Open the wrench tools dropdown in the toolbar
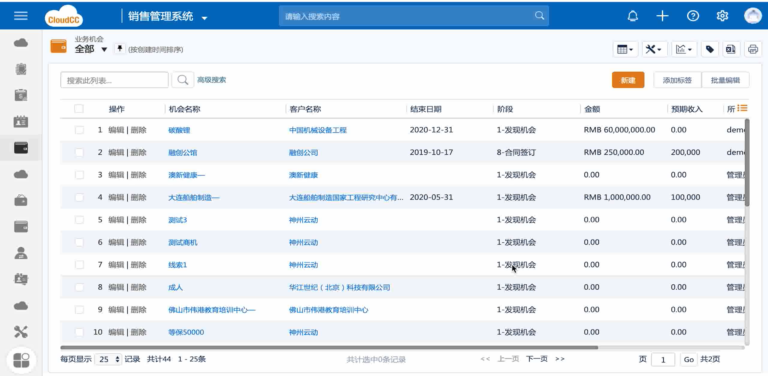This screenshot has height=376, width=768. point(654,49)
